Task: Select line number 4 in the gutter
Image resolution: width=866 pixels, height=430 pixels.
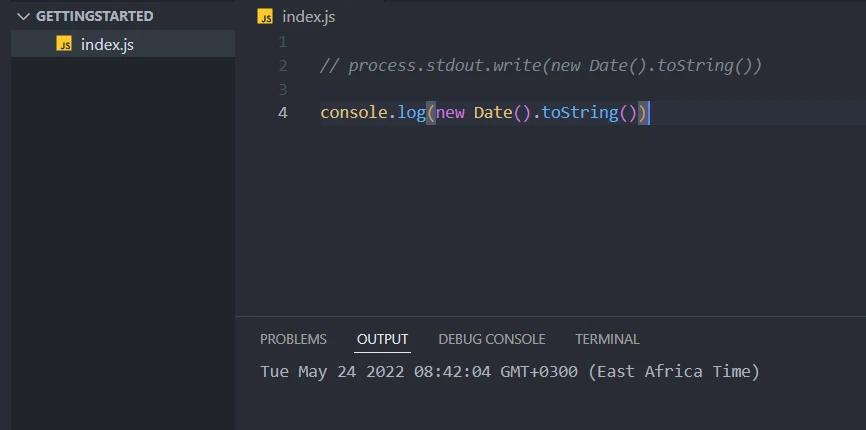Action: pos(282,112)
